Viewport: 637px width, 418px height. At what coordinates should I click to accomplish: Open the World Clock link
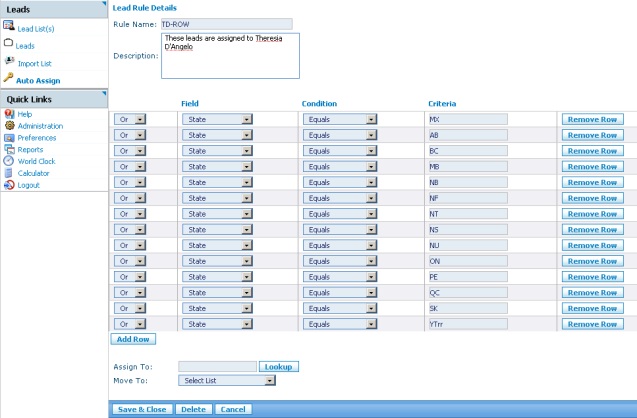[36, 161]
